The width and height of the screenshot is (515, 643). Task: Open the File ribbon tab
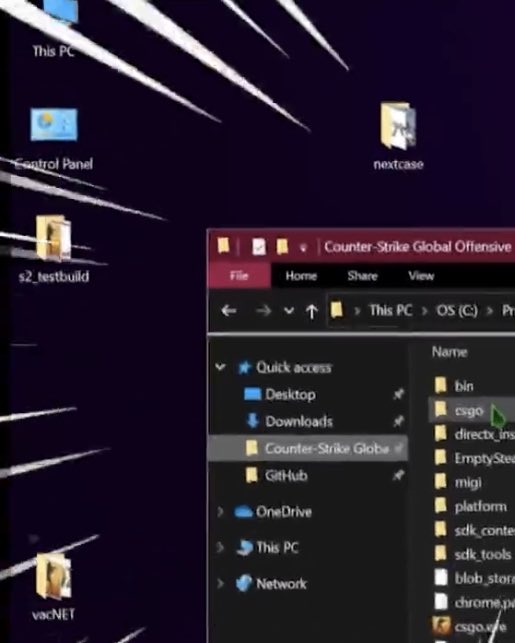click(239, 276)
